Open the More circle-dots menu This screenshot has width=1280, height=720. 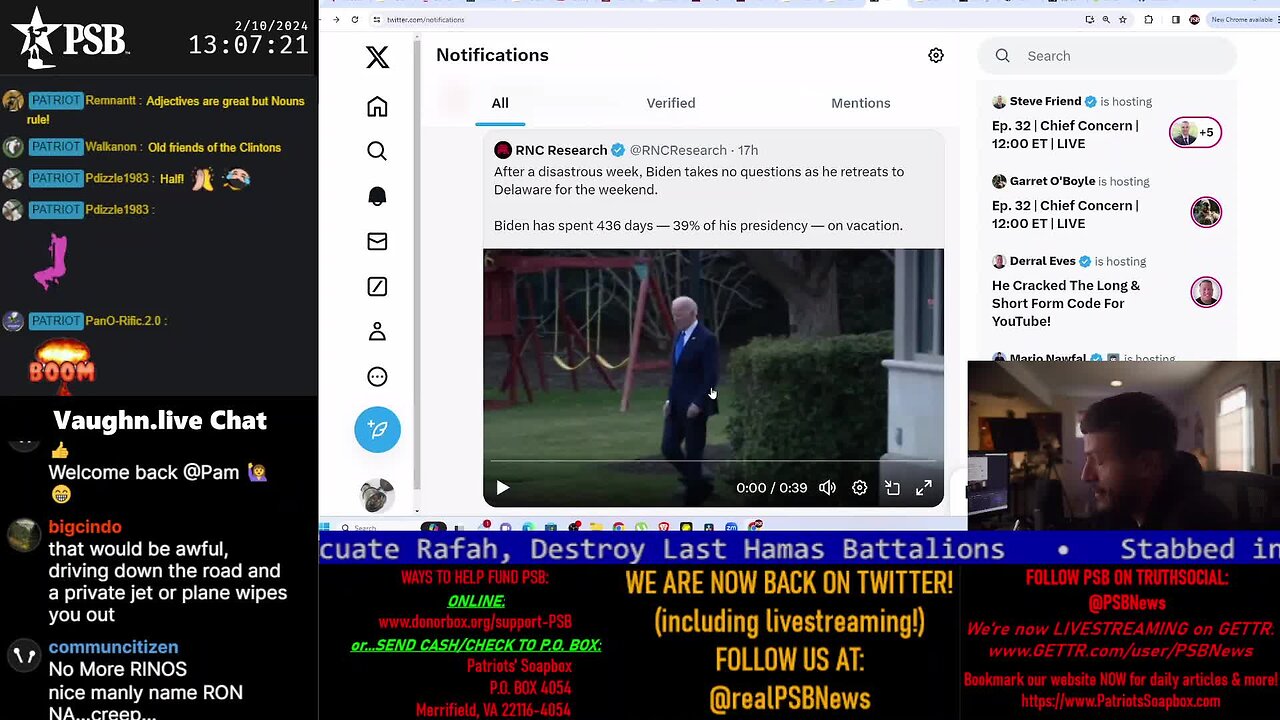pos(377,376)
